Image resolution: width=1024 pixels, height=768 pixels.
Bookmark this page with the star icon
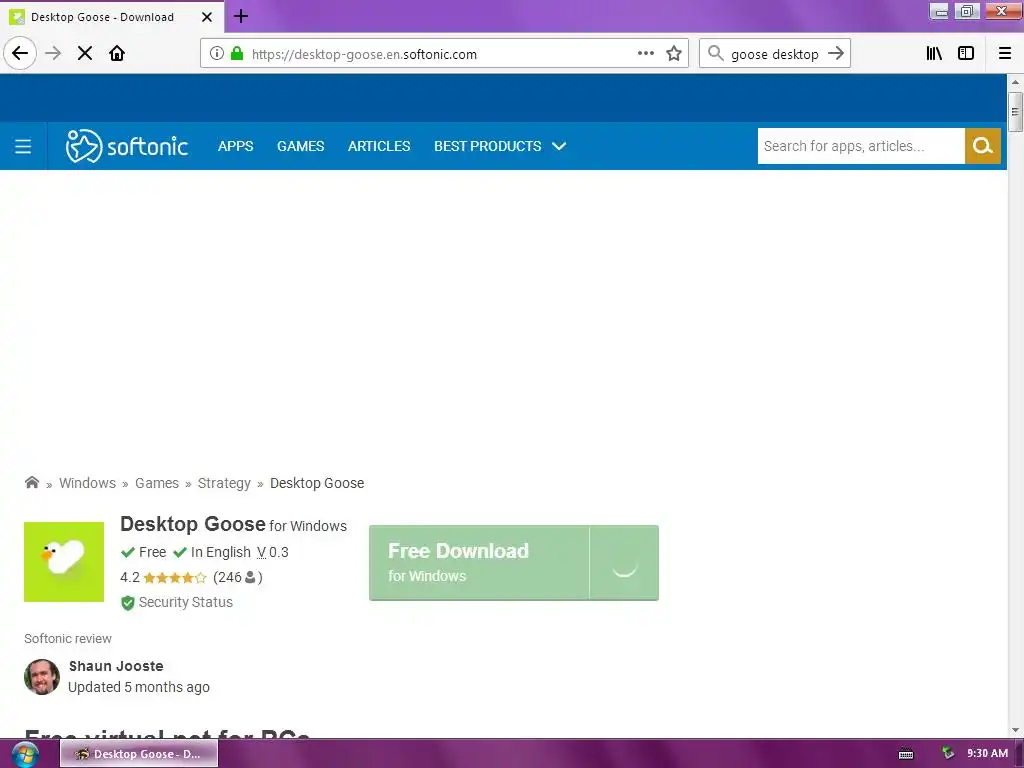[674, 54]
